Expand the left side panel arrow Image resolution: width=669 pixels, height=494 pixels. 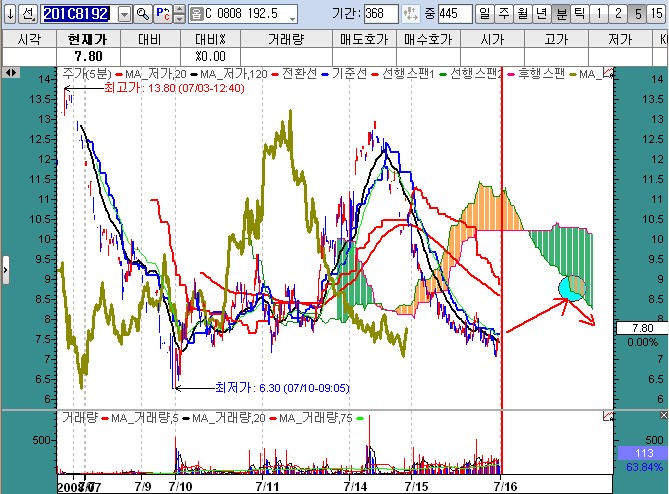(5, 268)
